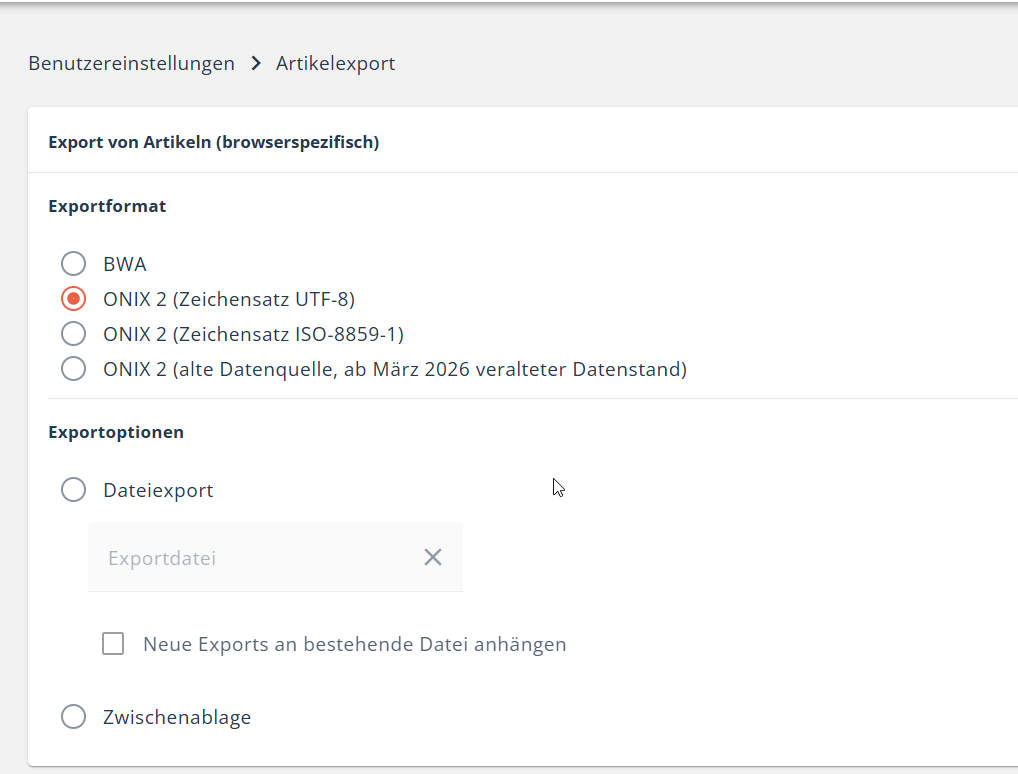The width and height of the screenshot is (1018, 774).
Task: Select the Zwischenablage radio button
Action: [x=74, y=717]
